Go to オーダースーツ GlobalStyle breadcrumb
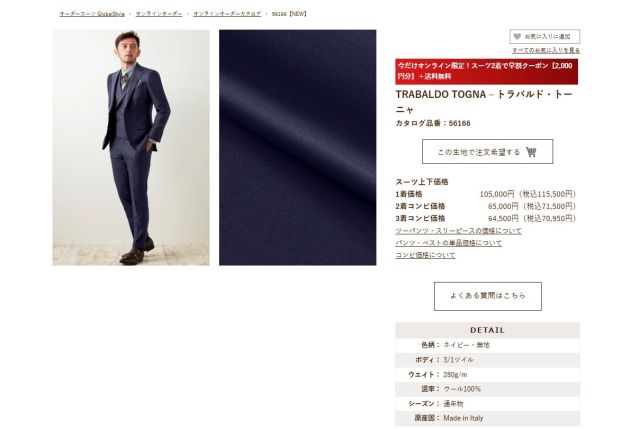This screenshot has height=429, width=640. (92, 13)
